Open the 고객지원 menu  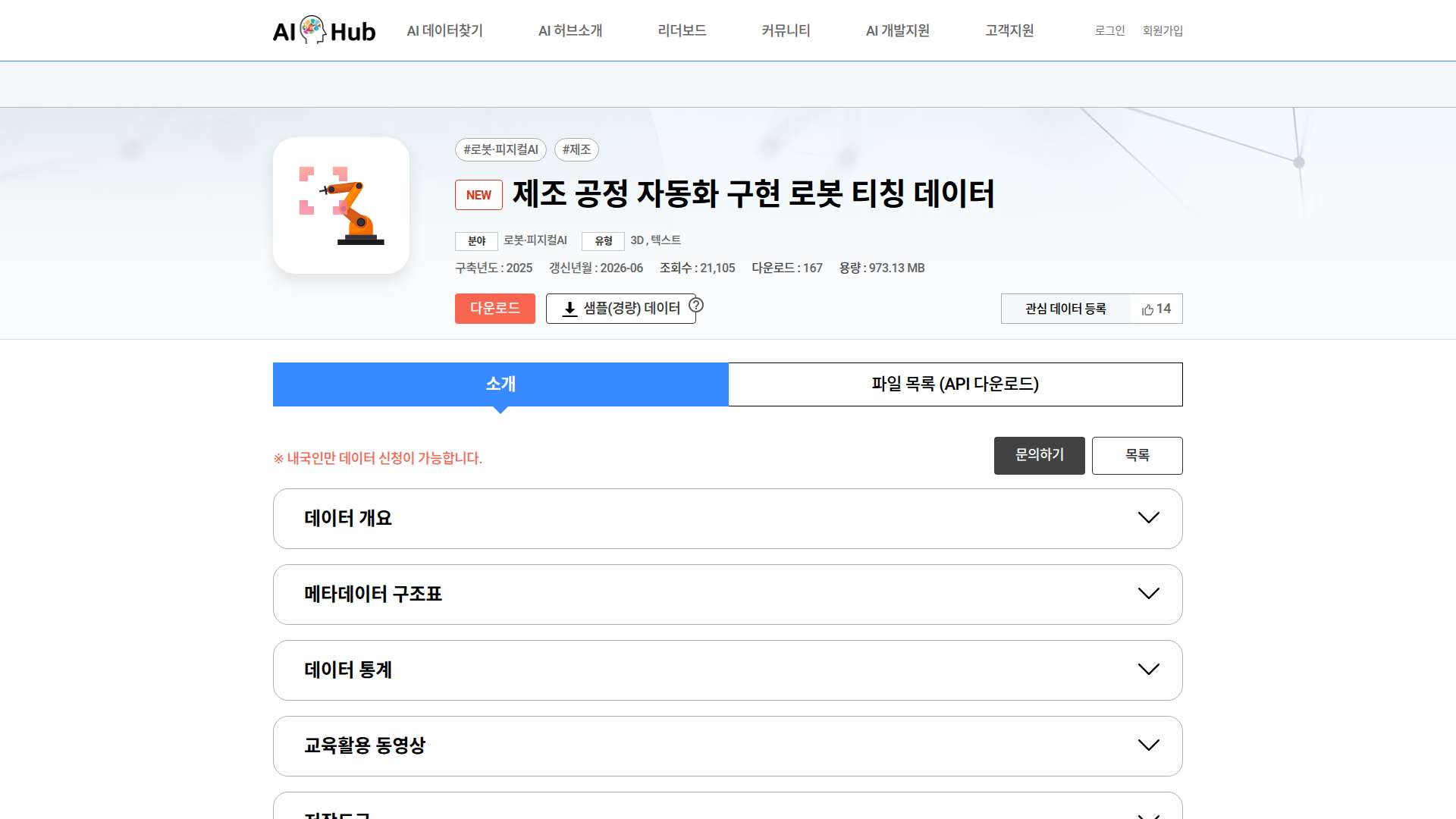click(x=1009, y=30)
